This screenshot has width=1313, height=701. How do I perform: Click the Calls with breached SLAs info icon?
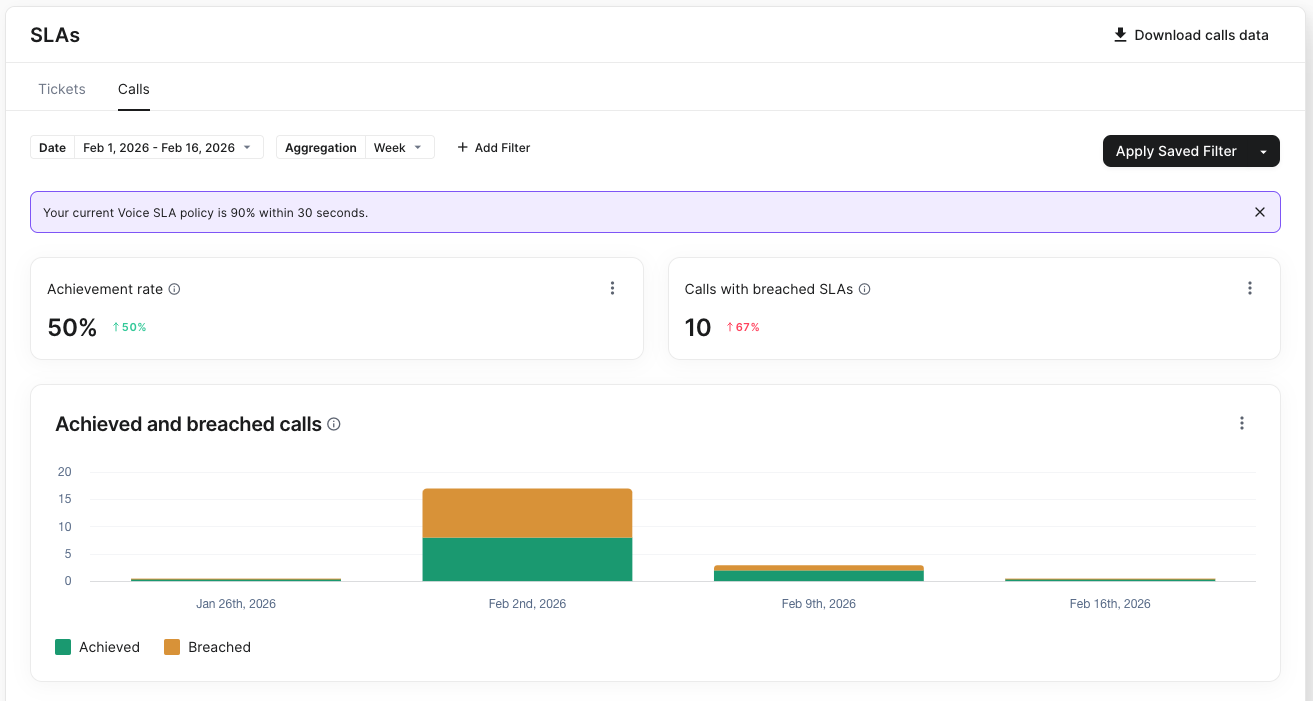864,289
